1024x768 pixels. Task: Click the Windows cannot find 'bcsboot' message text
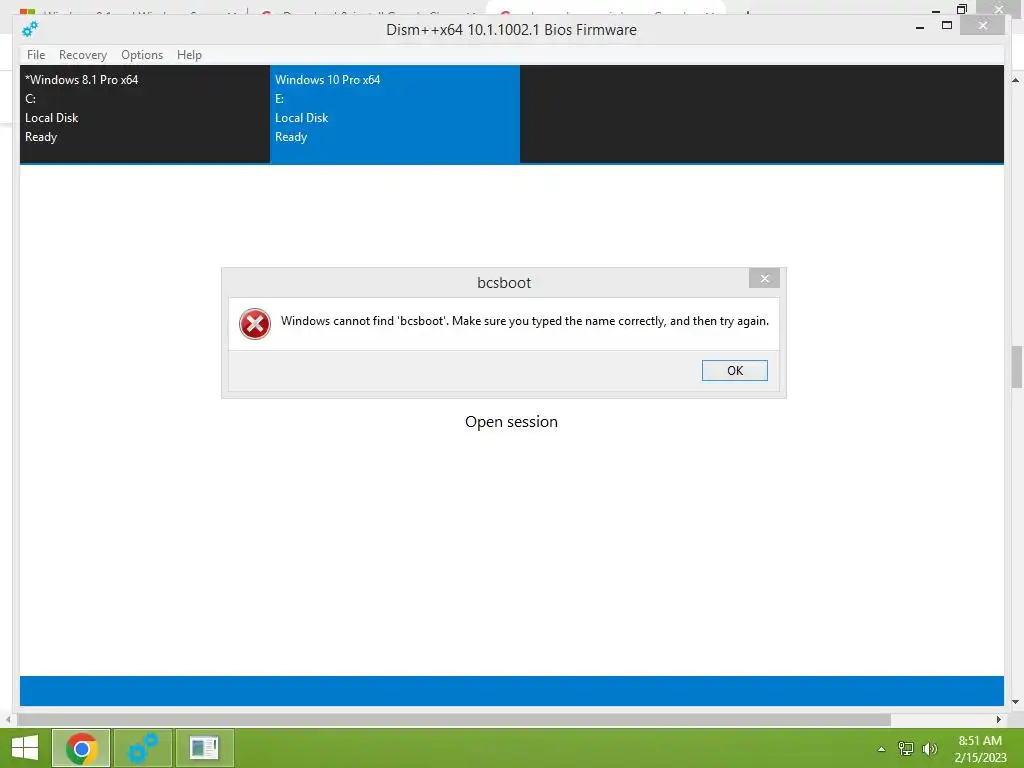point(525,321)
